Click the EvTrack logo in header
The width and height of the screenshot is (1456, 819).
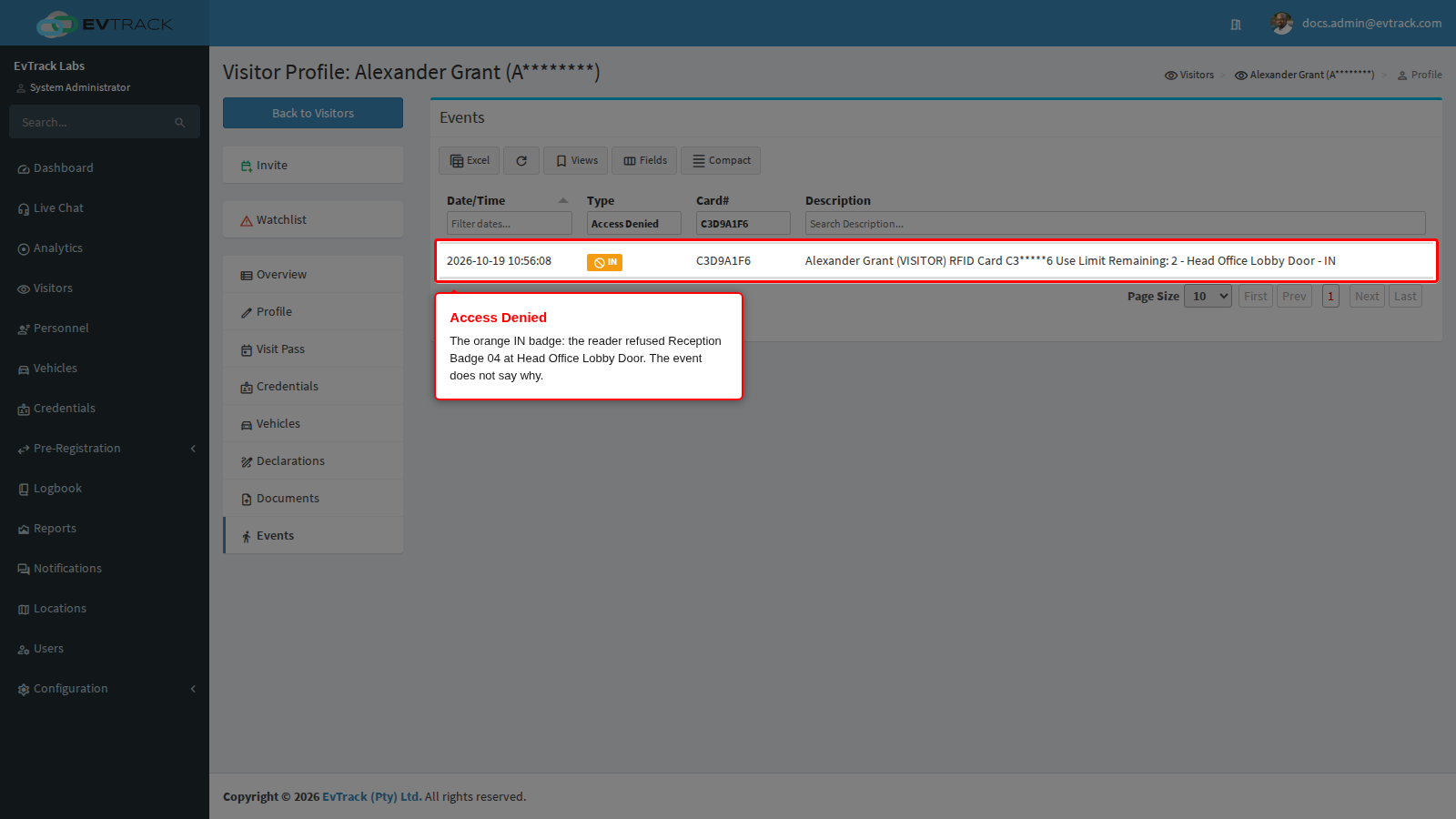point(105,24)
